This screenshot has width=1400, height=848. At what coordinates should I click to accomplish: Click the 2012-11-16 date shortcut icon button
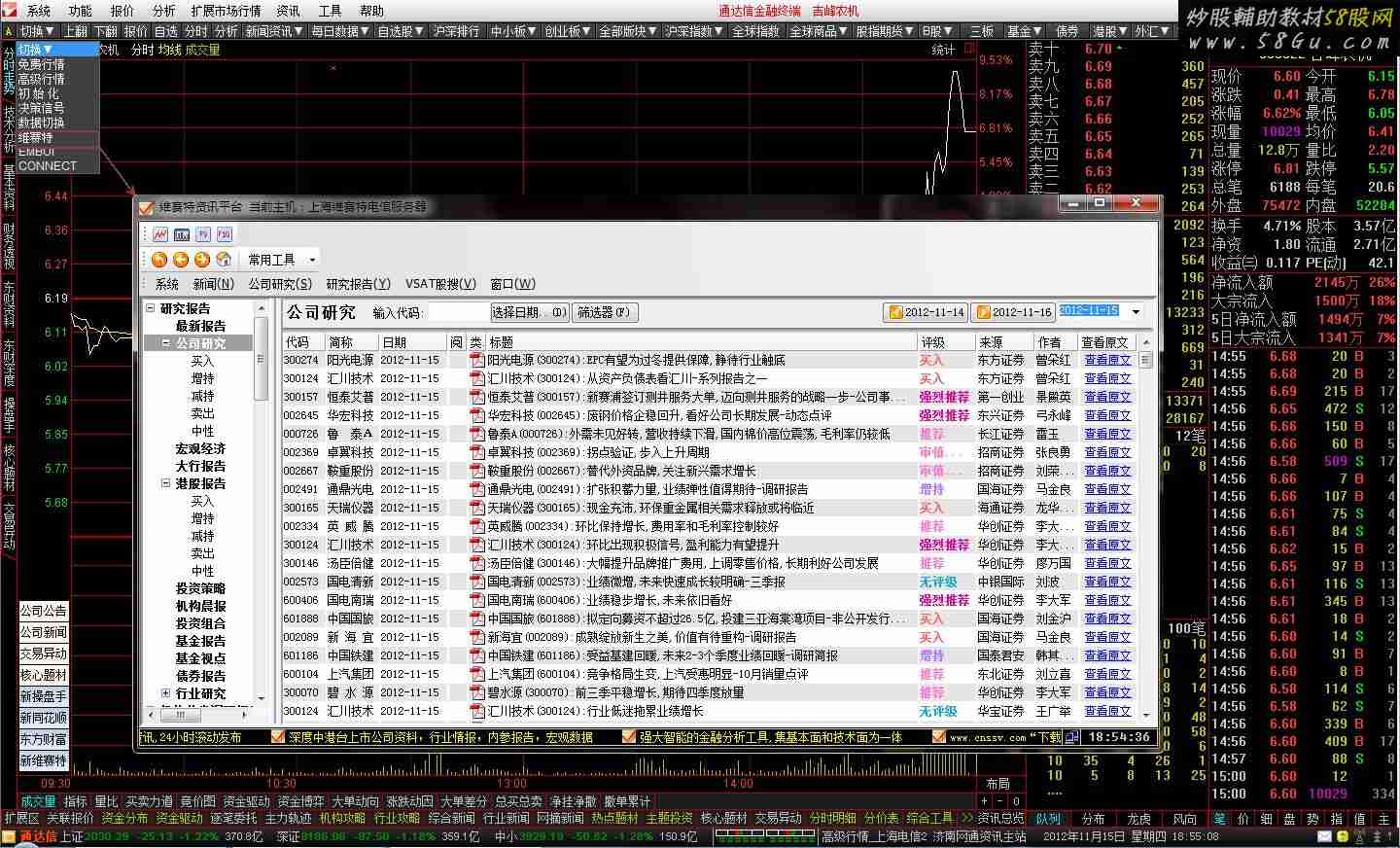[x=1014, y=312]
